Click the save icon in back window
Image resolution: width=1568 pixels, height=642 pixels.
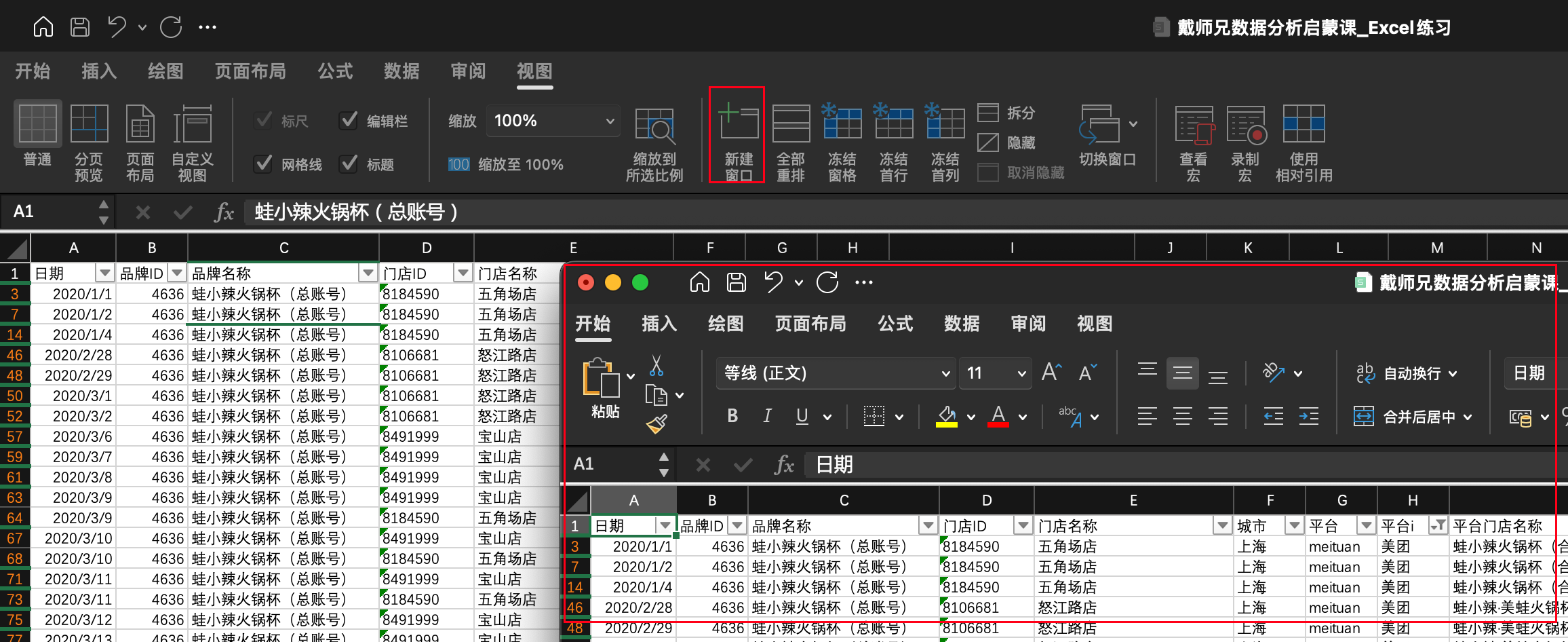click(80, 27)
